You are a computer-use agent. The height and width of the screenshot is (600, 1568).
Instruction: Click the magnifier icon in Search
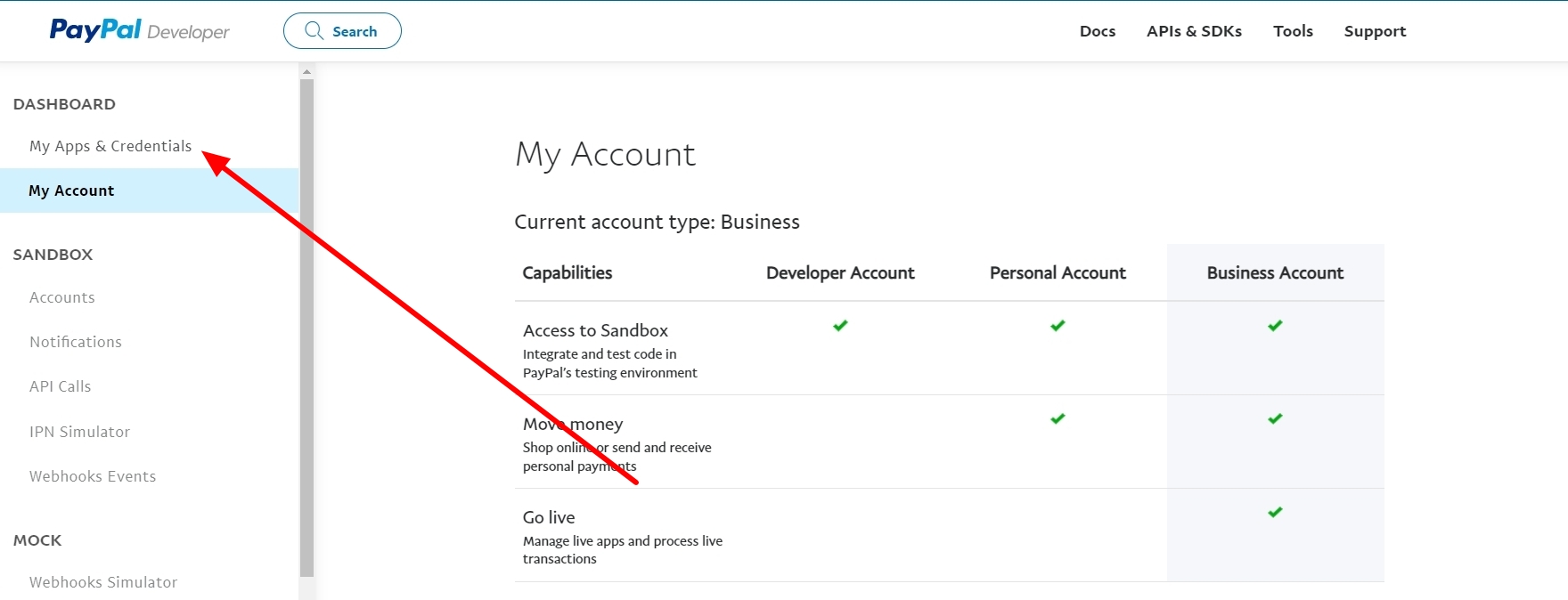click(314, 31)
